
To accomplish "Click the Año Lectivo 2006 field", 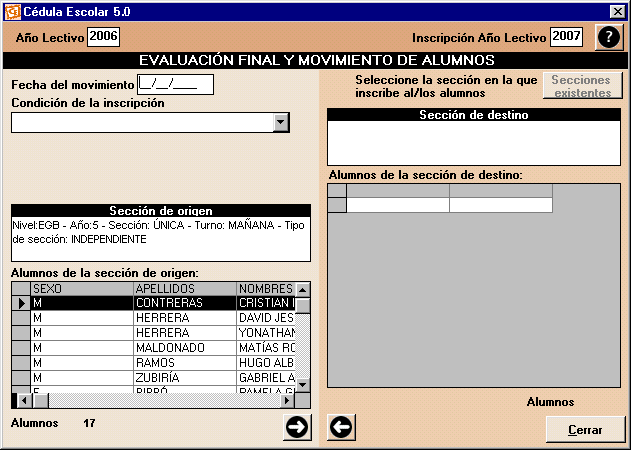I will coord(103,37).
